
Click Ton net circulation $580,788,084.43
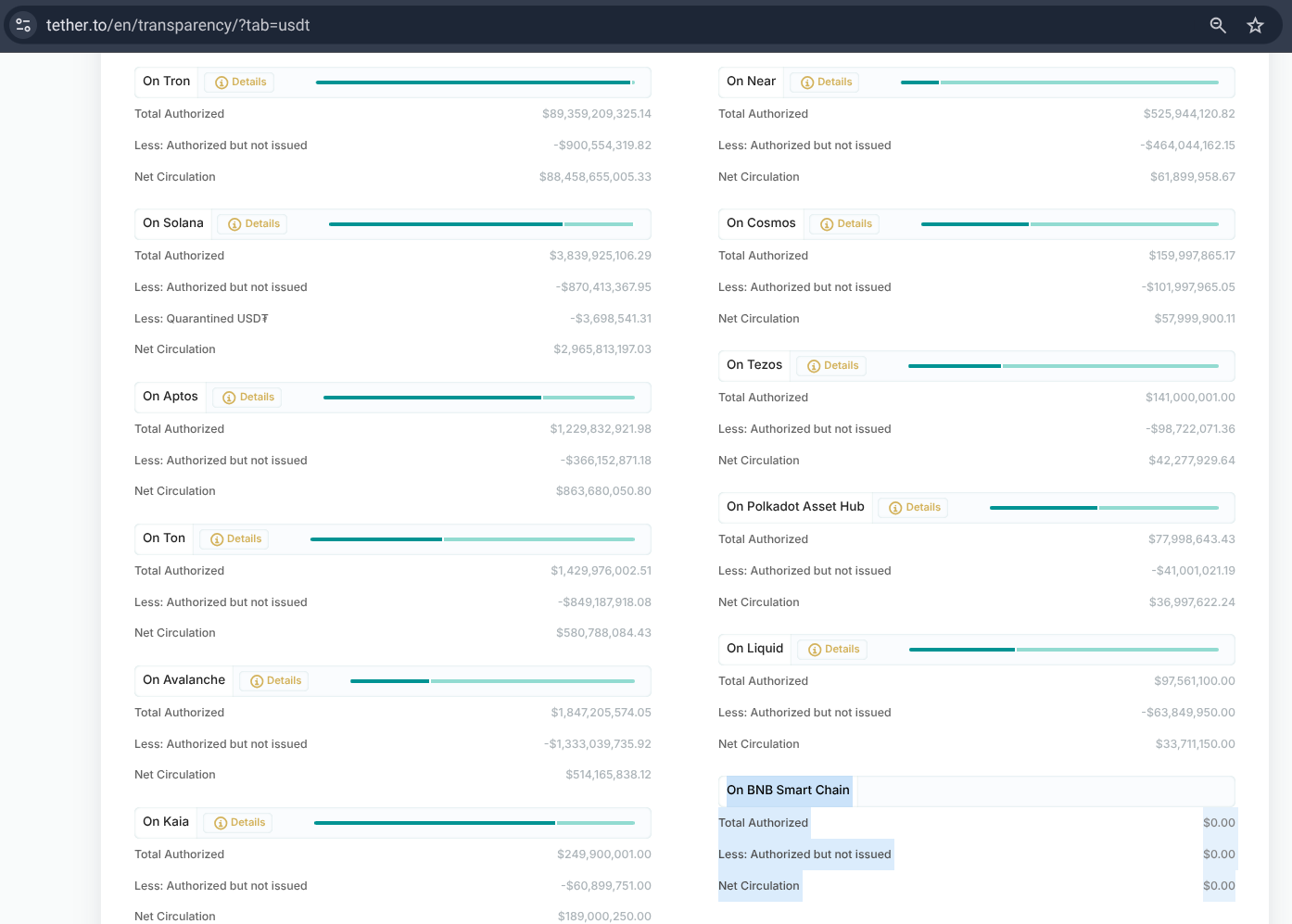[603, 633]
